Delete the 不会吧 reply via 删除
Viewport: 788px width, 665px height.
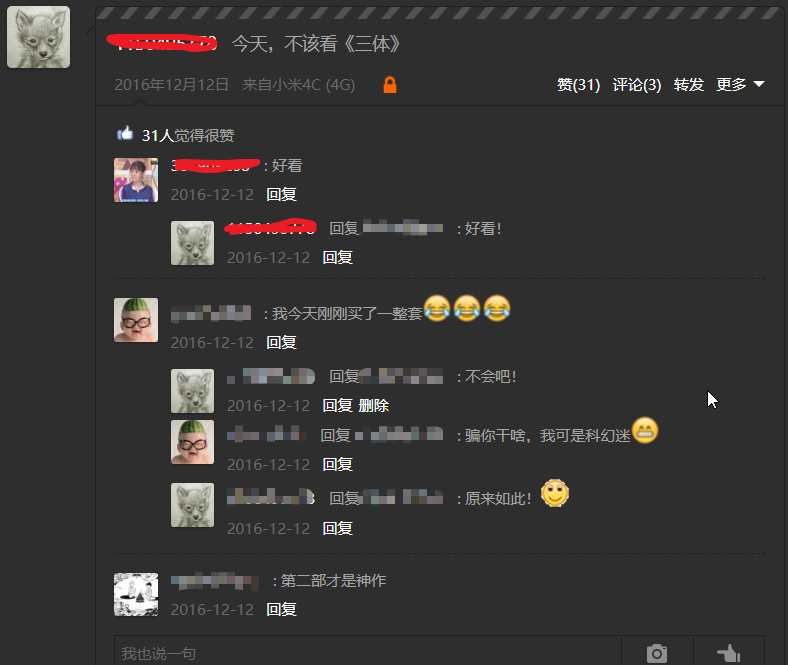tap(373, 406)
